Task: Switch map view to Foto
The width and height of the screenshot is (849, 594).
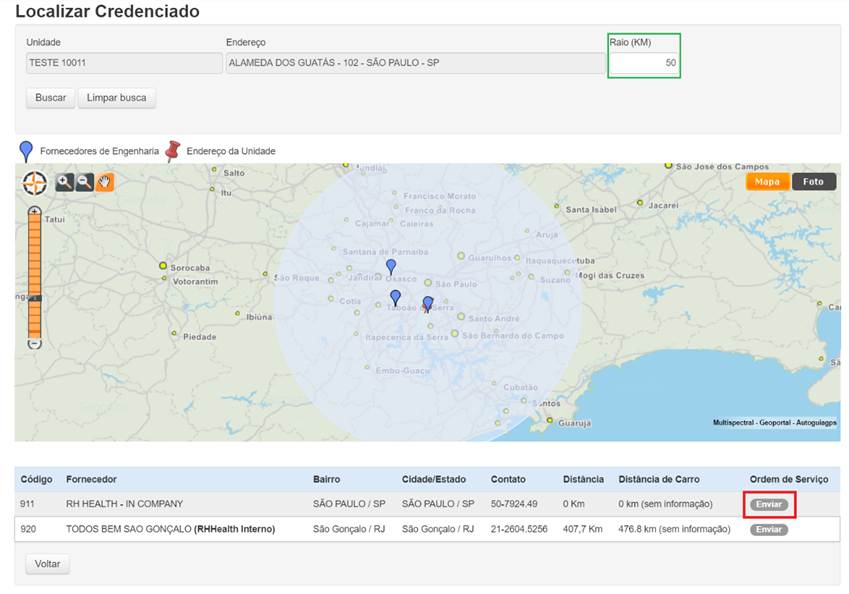Action: click(x=813, y=182)
